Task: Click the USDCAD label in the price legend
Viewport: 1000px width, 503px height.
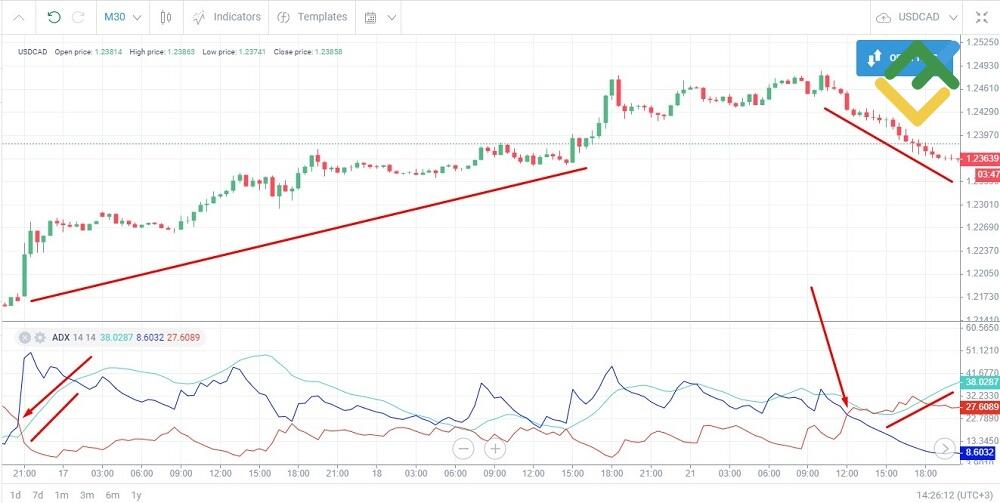Action: pos(33,52)
